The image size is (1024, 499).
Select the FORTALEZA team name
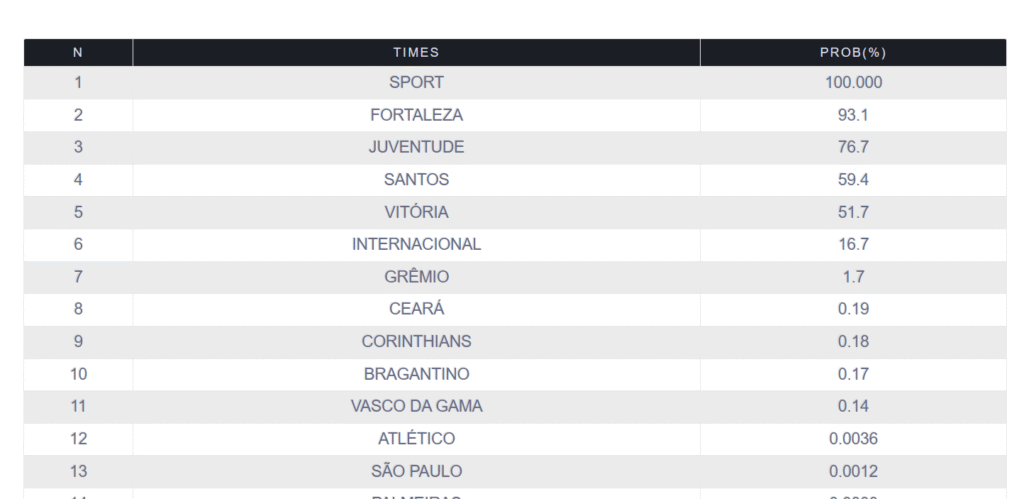coord(416,115)
